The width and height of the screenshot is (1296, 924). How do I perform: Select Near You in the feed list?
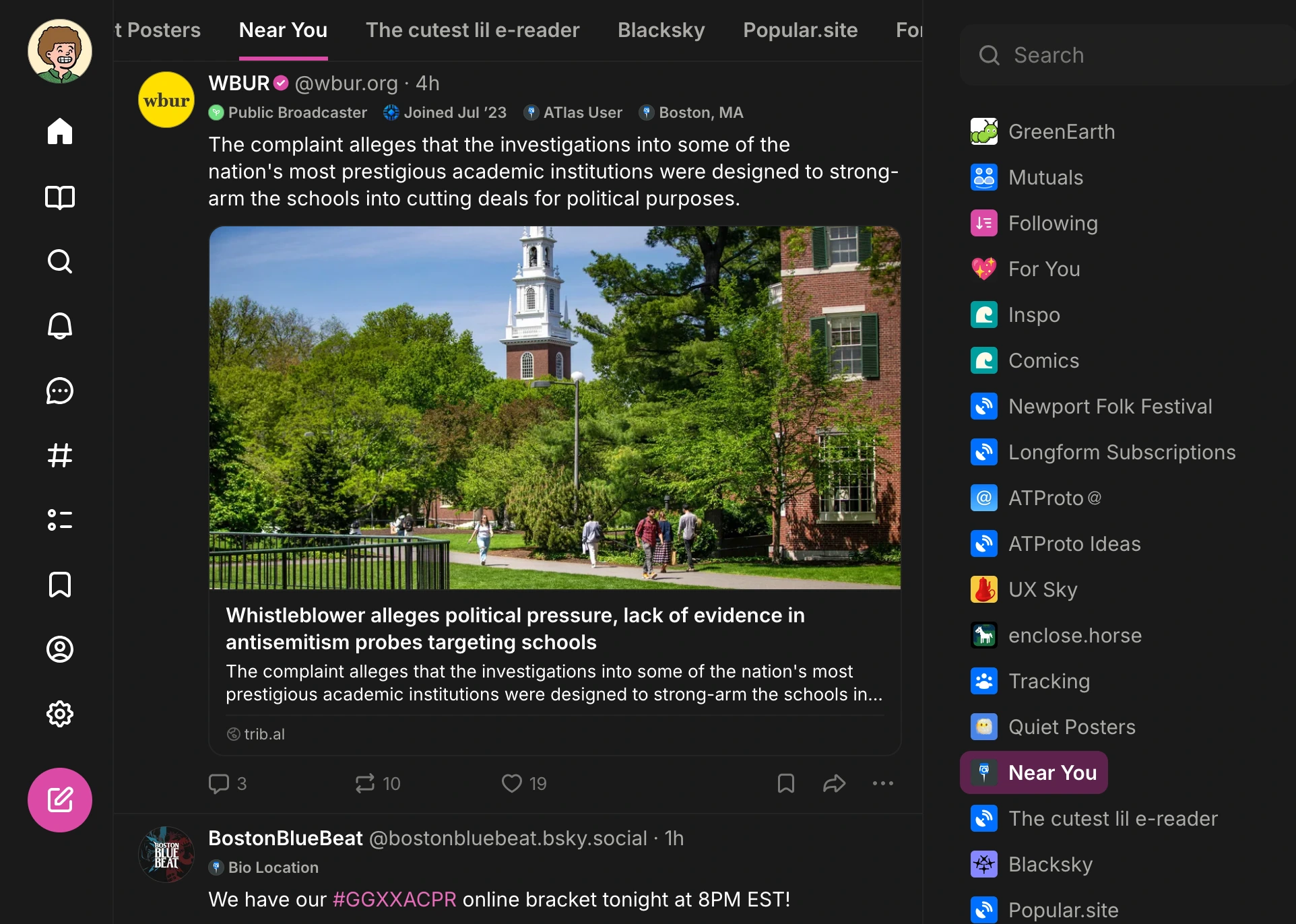[x=1034, y=772]
